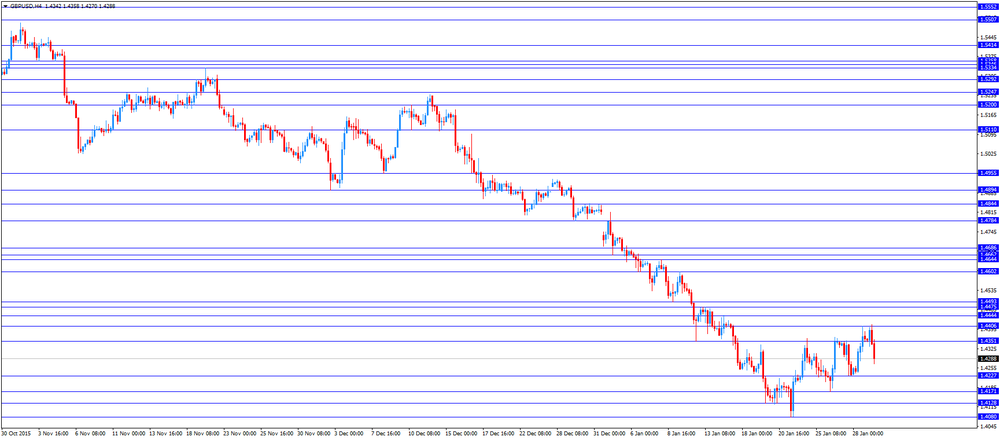
Task: Click the 22 Dec 08:00 time axis label
Action: (536, 432)
